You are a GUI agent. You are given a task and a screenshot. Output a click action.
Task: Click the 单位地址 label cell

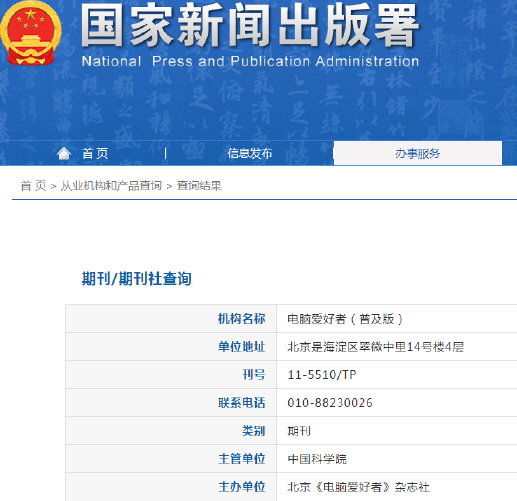click(171, 347)
